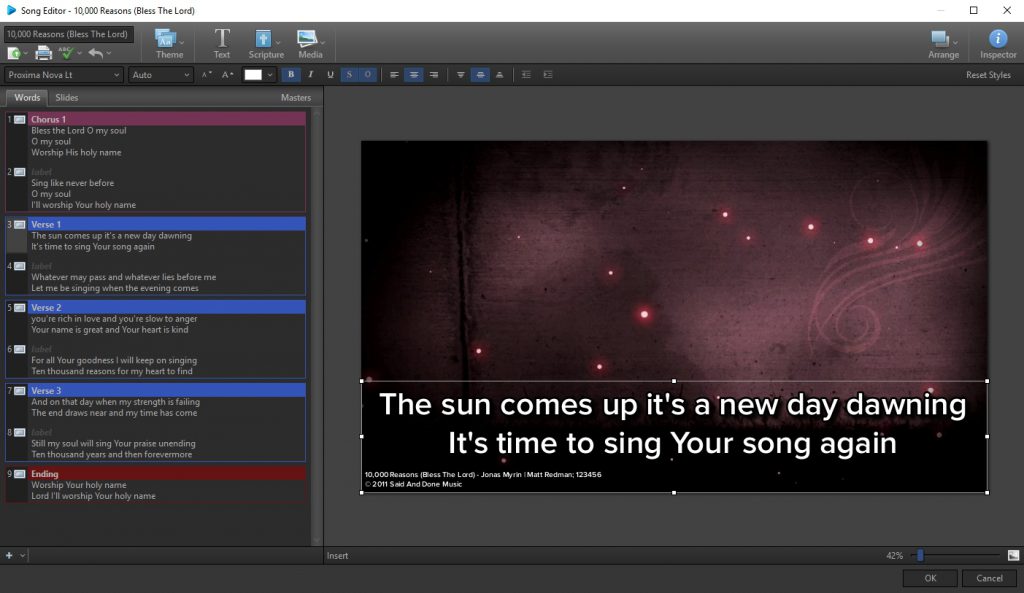
Task: Click the Reset Styles button
Action: click(x=988, y=74)
